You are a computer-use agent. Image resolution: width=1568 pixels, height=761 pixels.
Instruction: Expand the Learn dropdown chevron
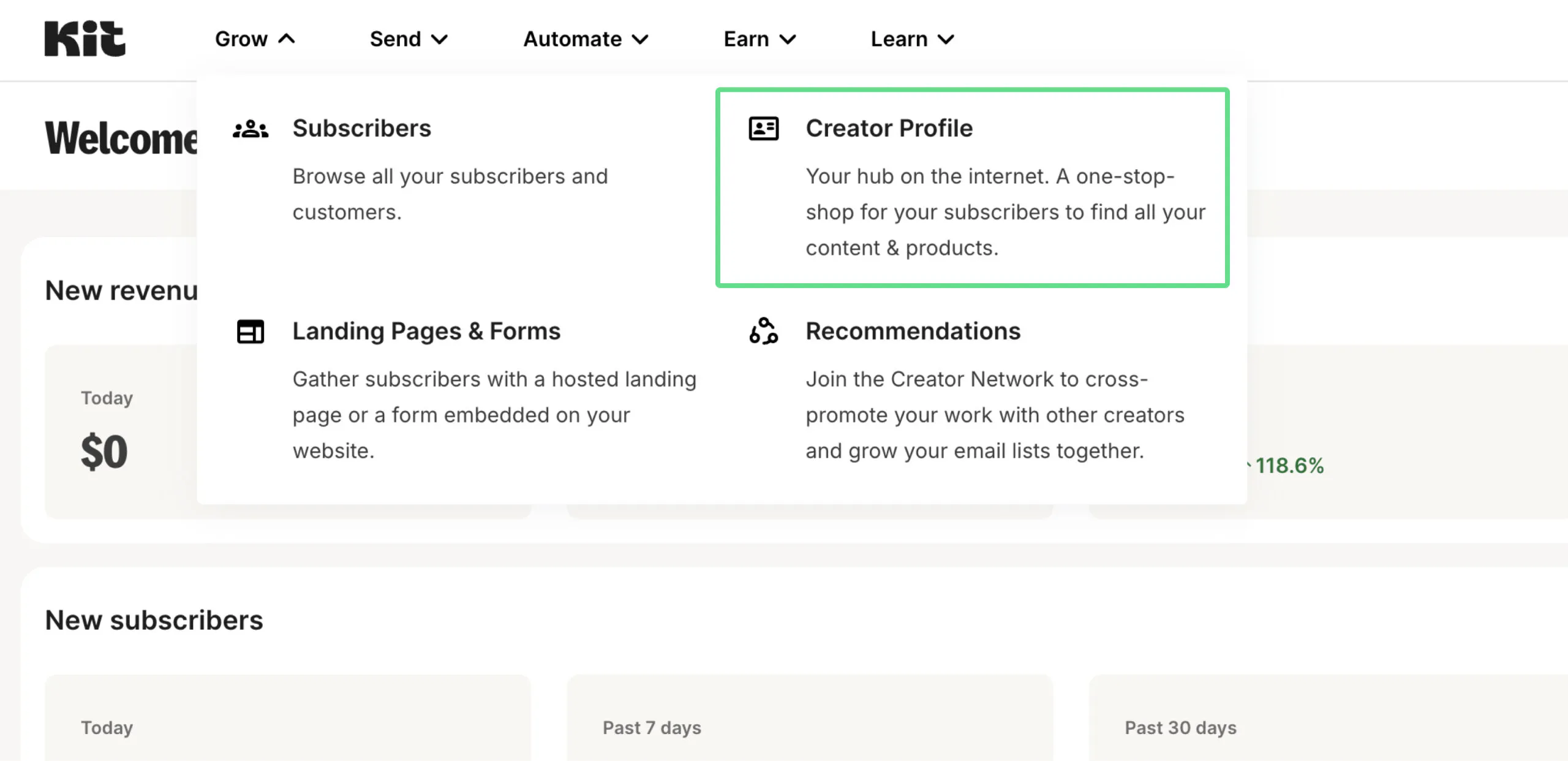(946, 40)
